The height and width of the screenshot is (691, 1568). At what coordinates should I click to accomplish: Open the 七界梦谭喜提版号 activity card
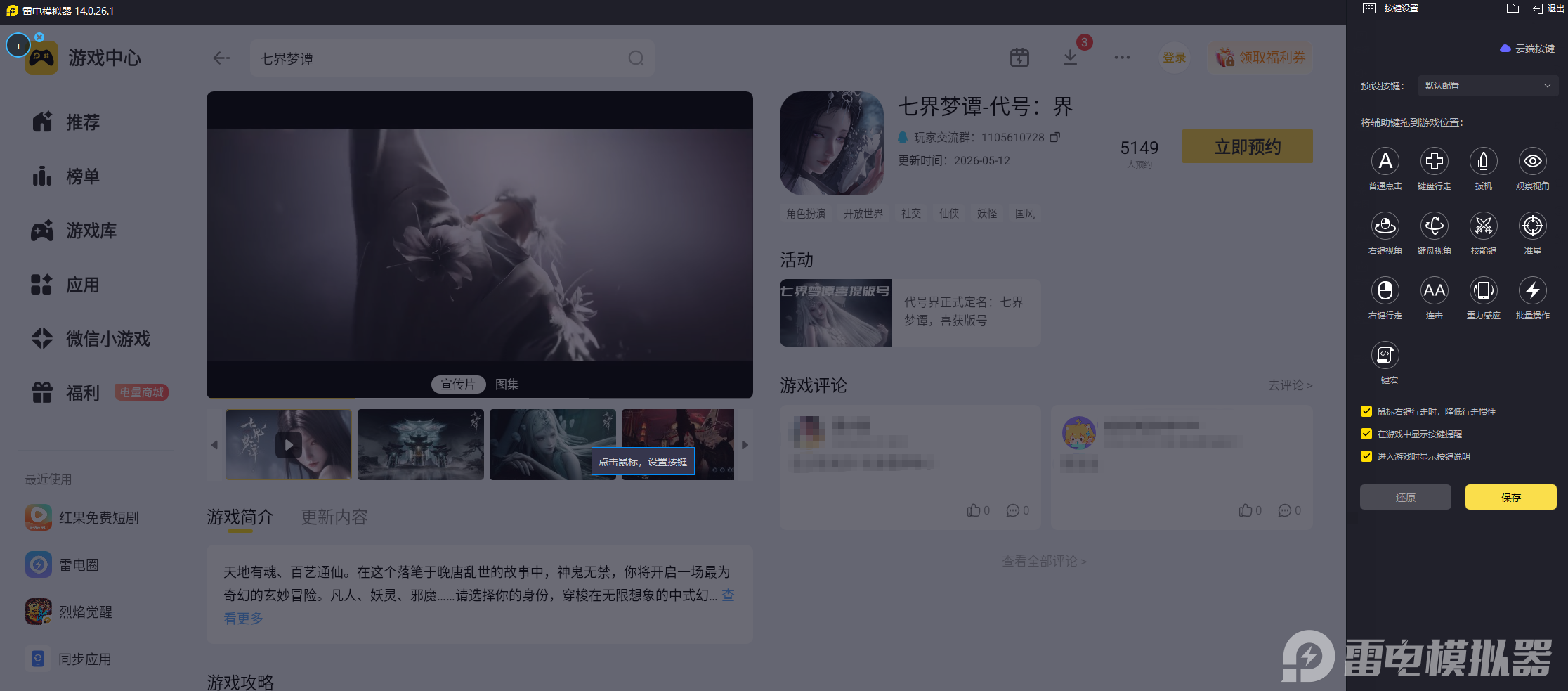coord(910,313)
